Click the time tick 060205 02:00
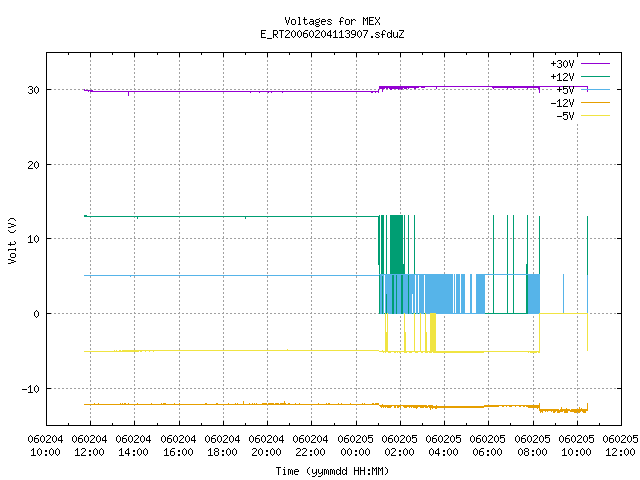The height and width of the screenshot is (480, 640). (400, 446)
